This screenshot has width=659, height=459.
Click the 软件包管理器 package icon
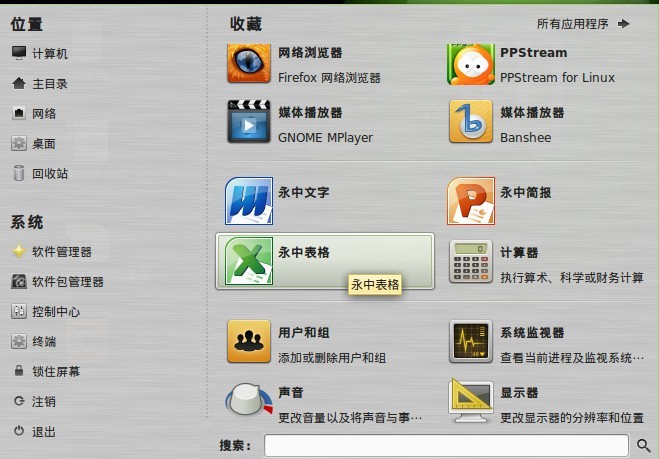pyautogui.click(x=19, y=281)
